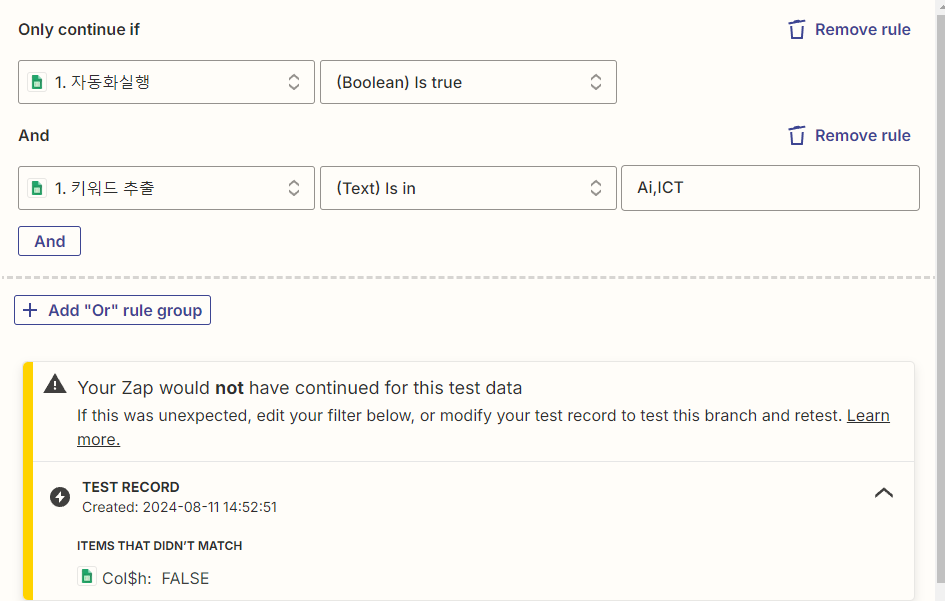Click trash icon of first Remove rule
945x601 pixels.
point(797,30)
